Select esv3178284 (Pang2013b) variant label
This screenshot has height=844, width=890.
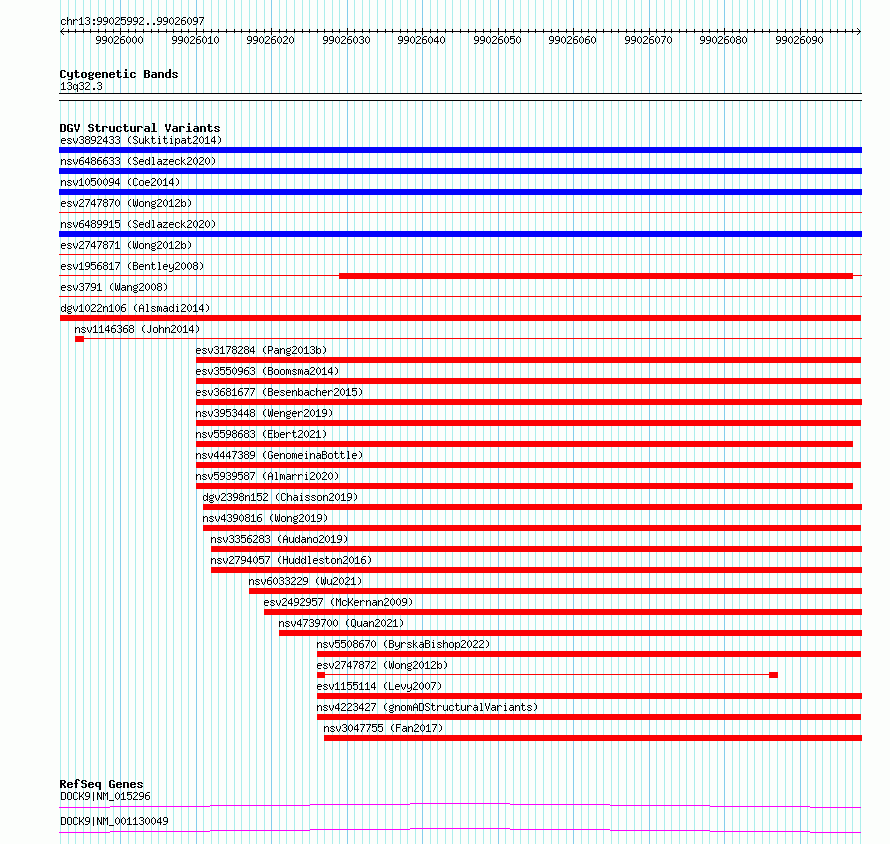261,350
